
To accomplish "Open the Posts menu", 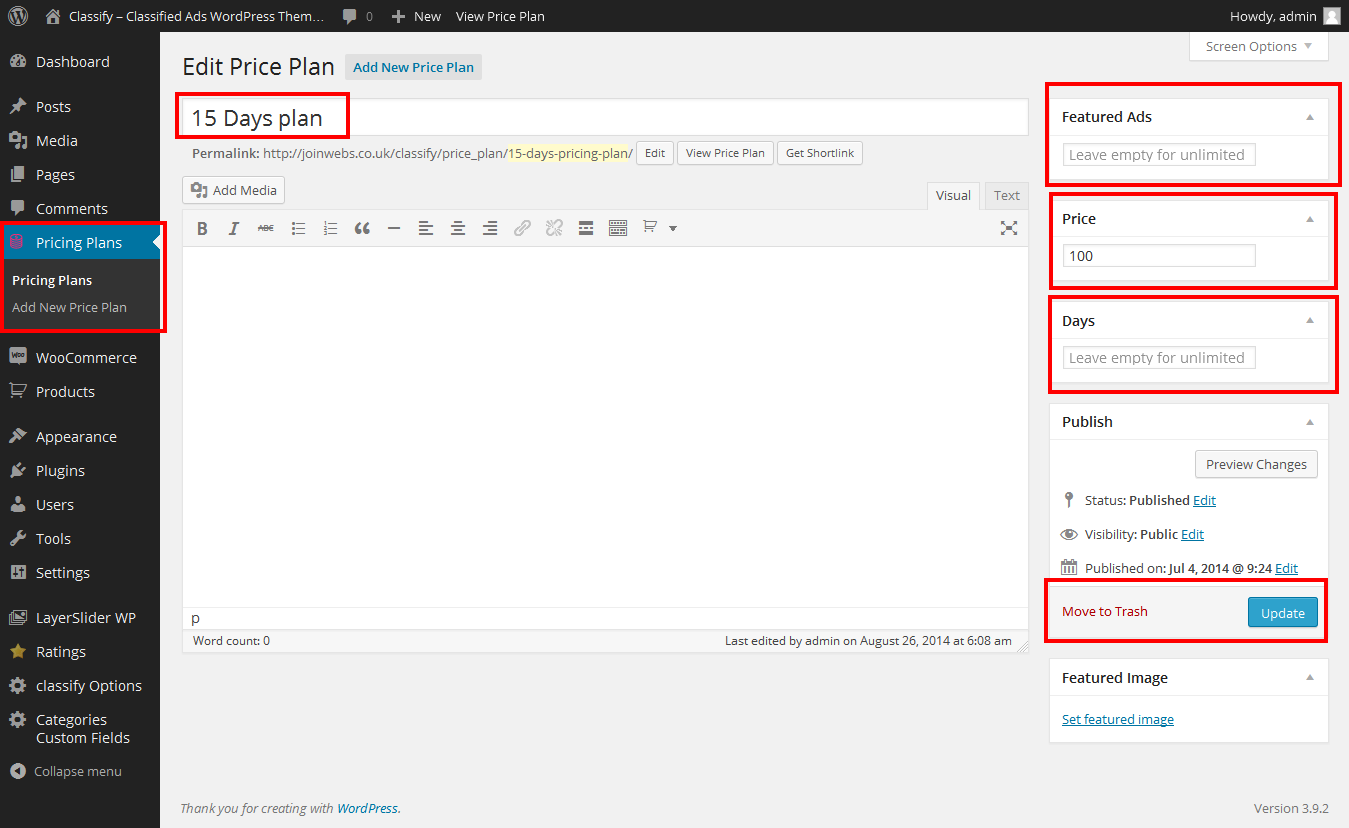I will coord(80,107).
